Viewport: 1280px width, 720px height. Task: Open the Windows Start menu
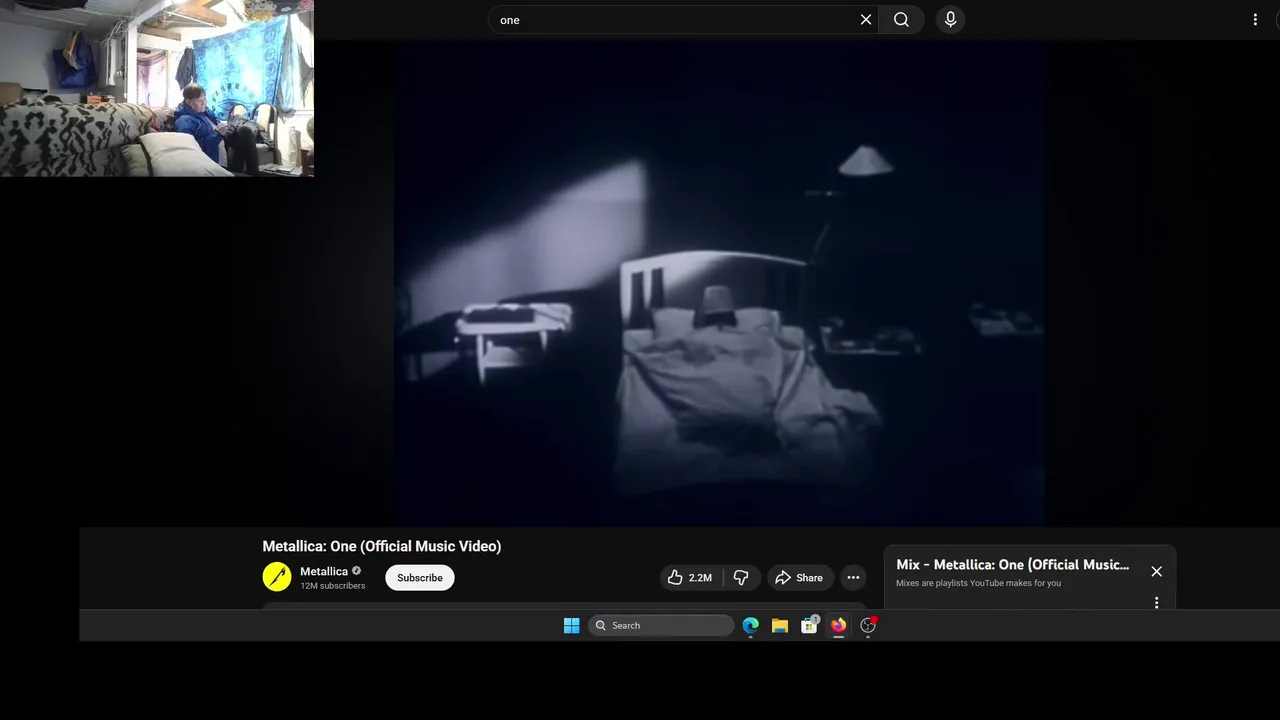click(571, 625)
